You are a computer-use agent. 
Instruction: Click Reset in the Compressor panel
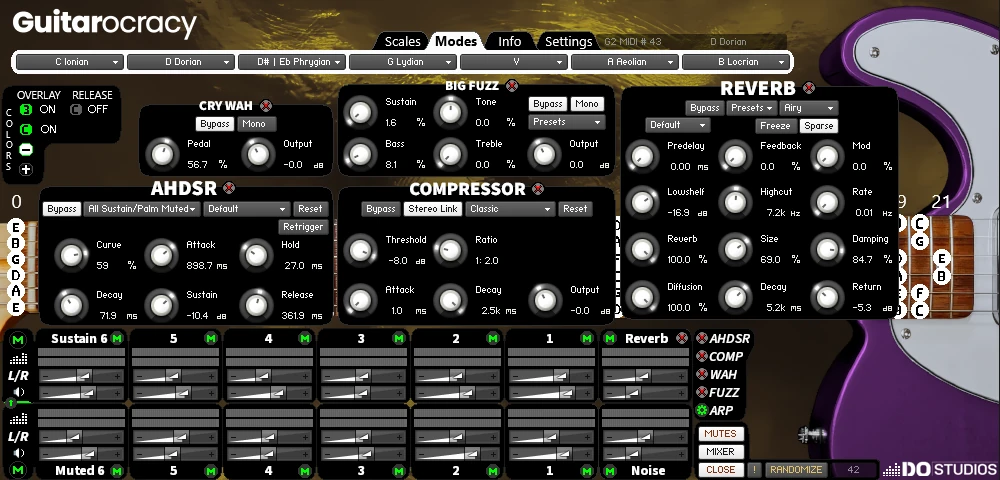pyautogui.click(x=575, y=208)
